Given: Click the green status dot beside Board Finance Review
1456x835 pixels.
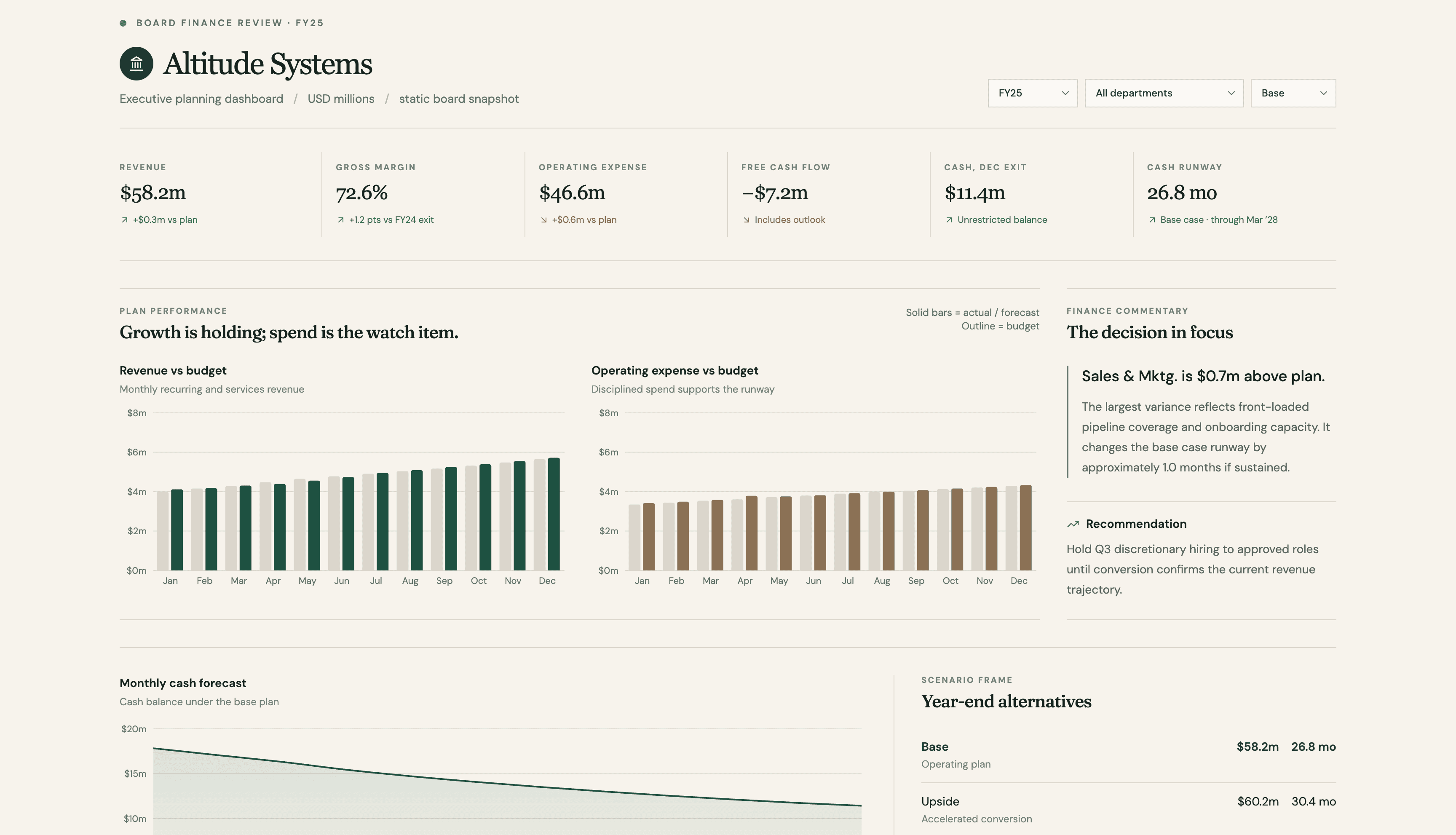Looking at the screenshot, I should tap(123, 23).
